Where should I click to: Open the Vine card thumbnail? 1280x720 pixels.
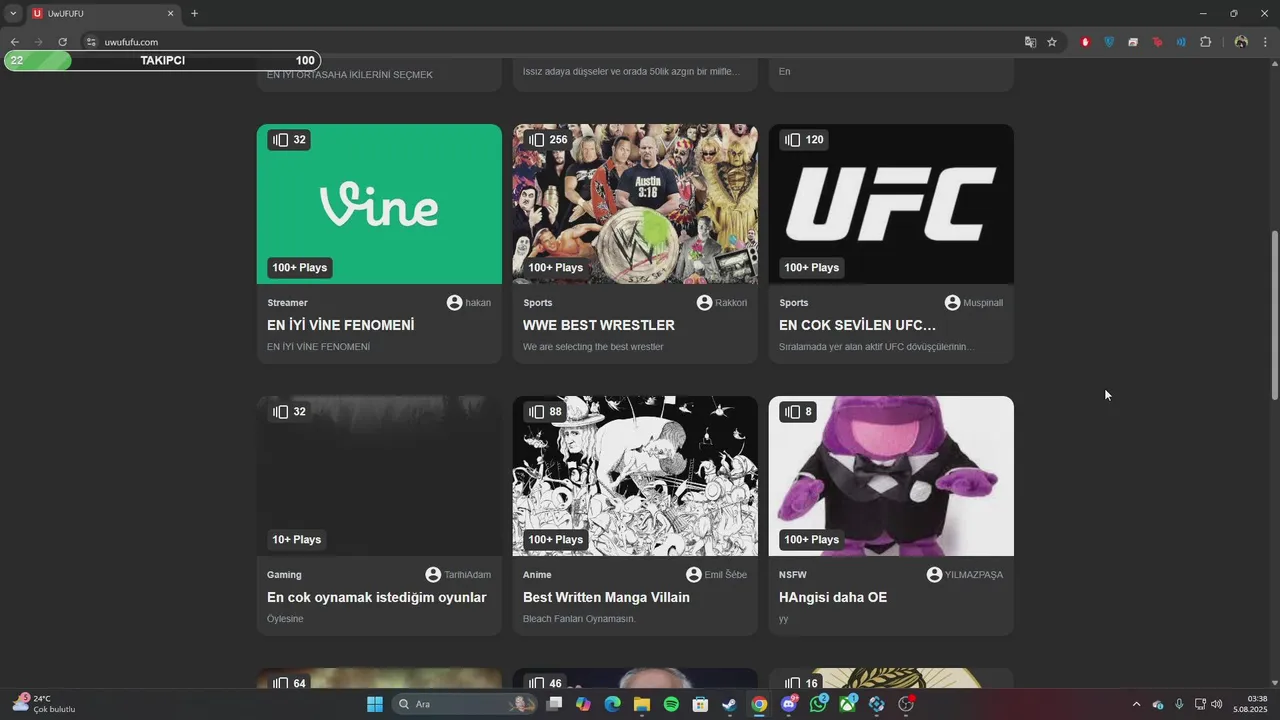tap(379, 204)
